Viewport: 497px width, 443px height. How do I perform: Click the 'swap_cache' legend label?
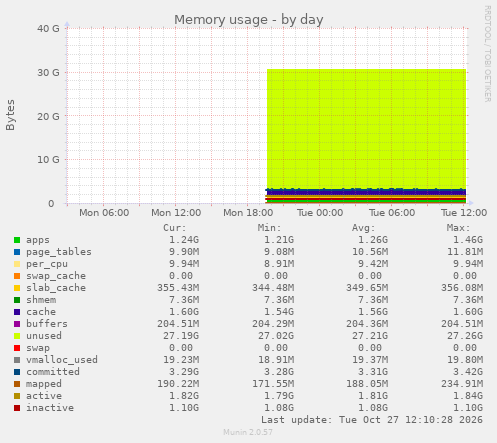point(56,276)
